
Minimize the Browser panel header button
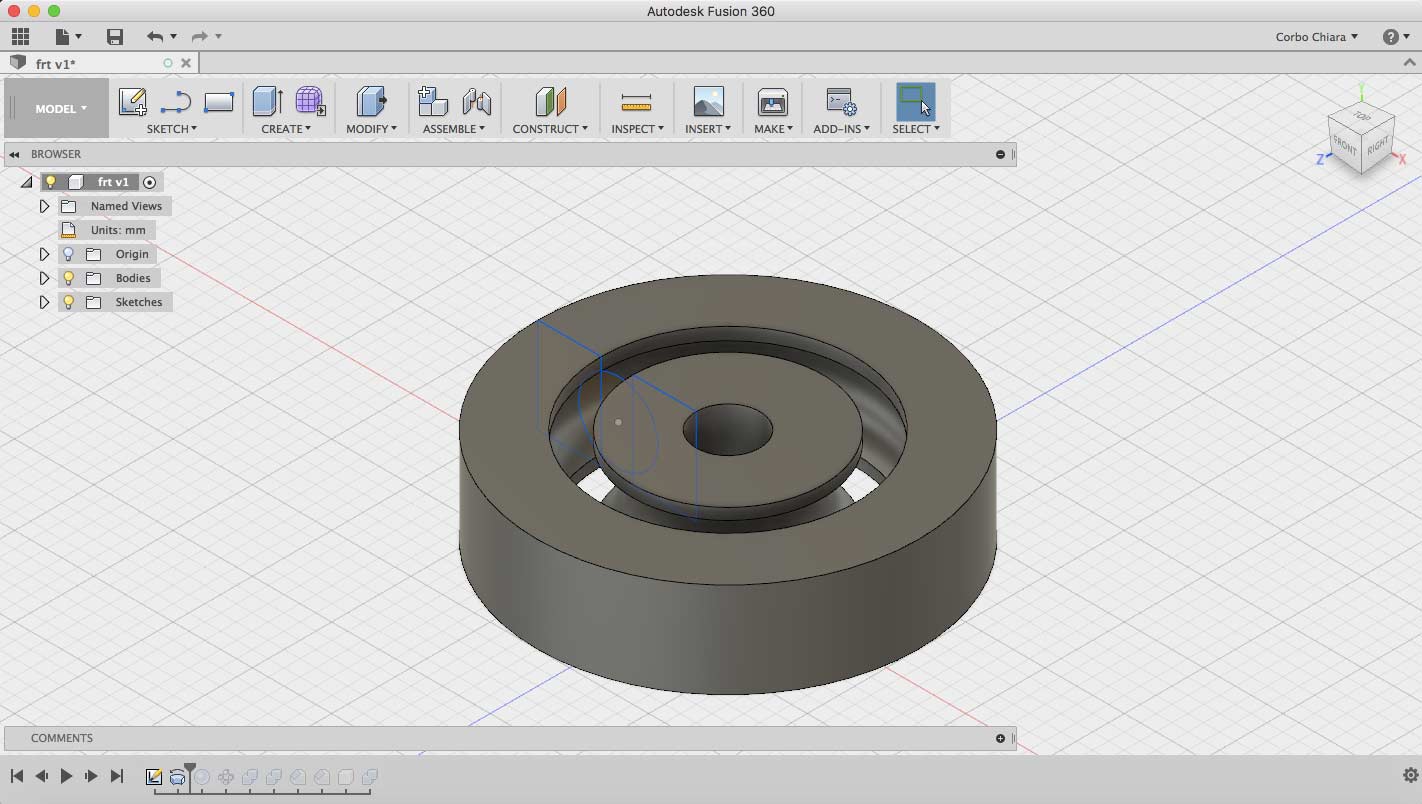1000,154
